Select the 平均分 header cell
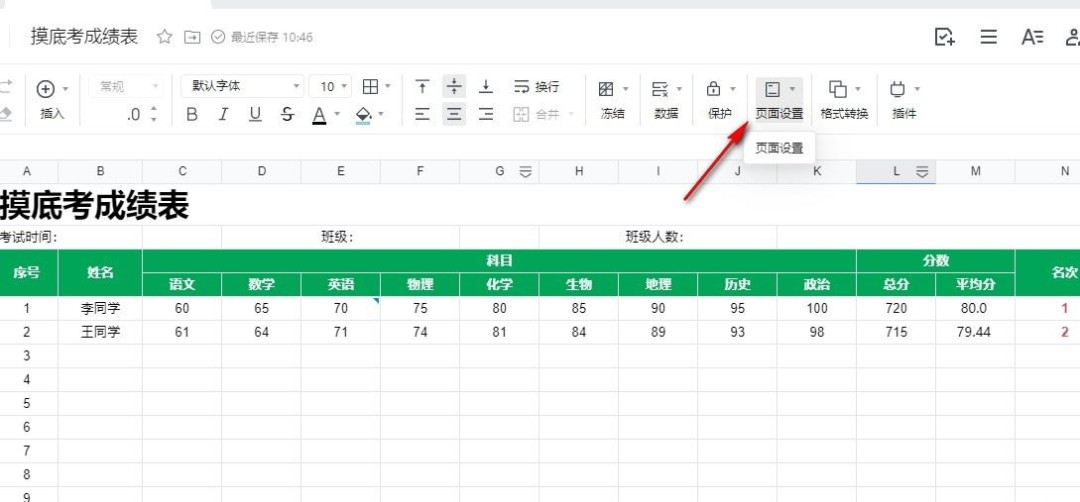Image resolution: width=1080 pixels, height=502 pixels. (x=975, y=284)
